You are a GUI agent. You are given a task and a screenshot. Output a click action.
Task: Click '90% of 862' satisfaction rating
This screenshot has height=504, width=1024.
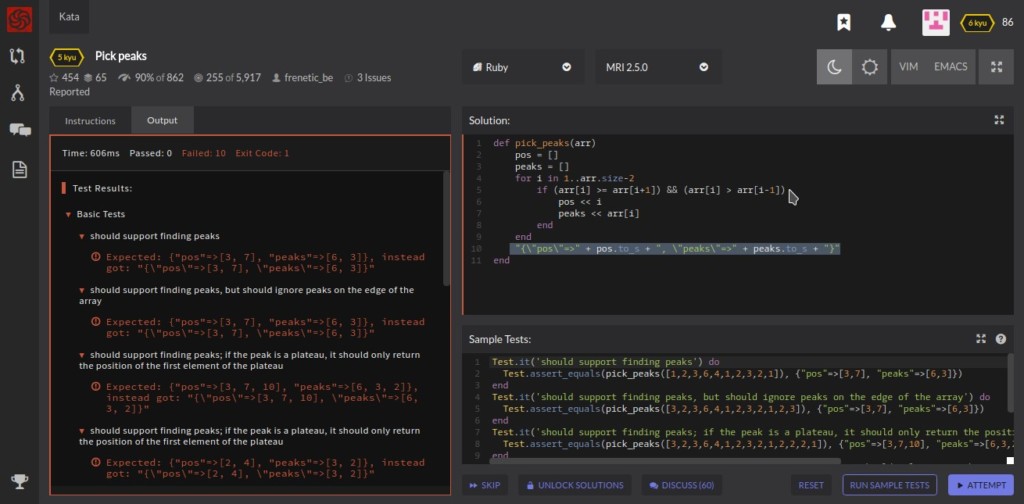(151, 78)
